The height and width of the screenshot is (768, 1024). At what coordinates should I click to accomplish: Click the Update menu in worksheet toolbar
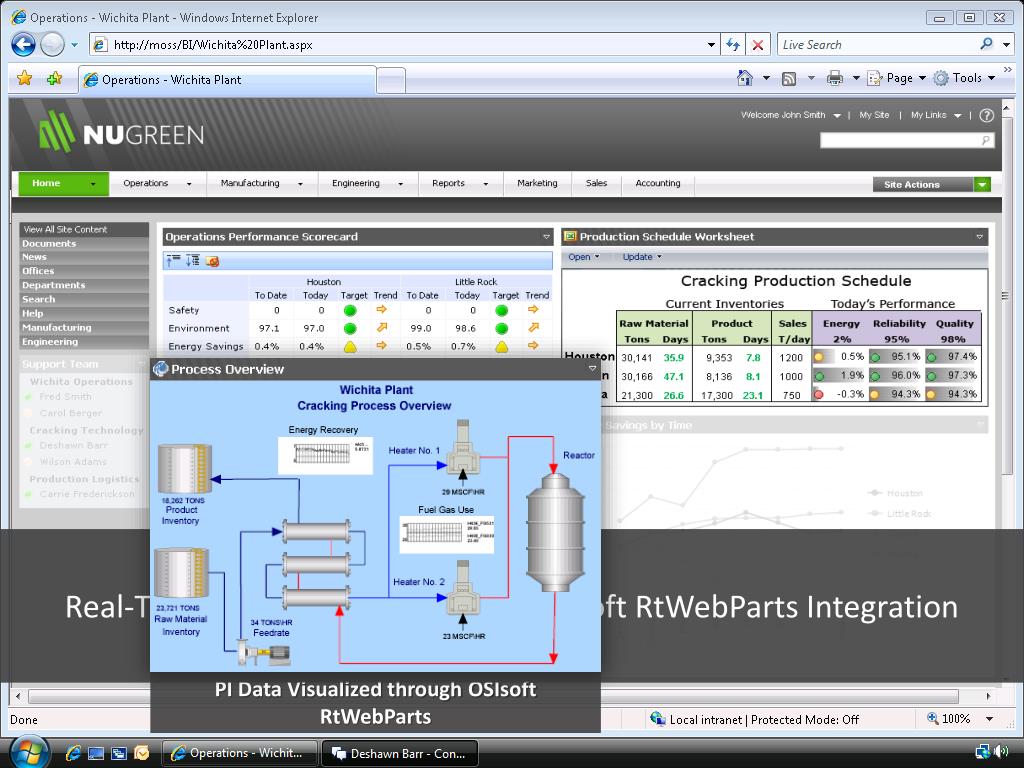click(642, 257)
